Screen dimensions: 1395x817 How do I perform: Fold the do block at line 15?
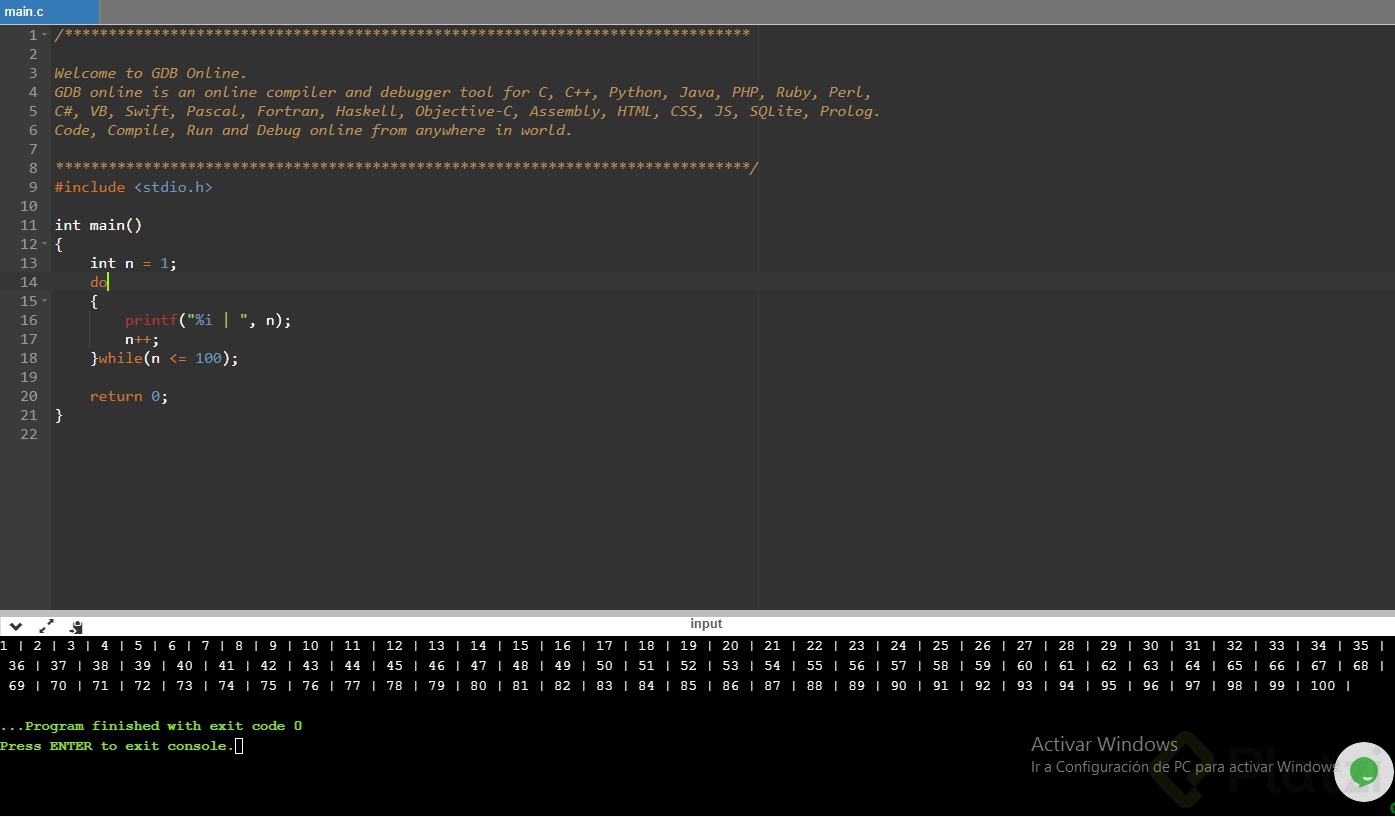[45, 301]
